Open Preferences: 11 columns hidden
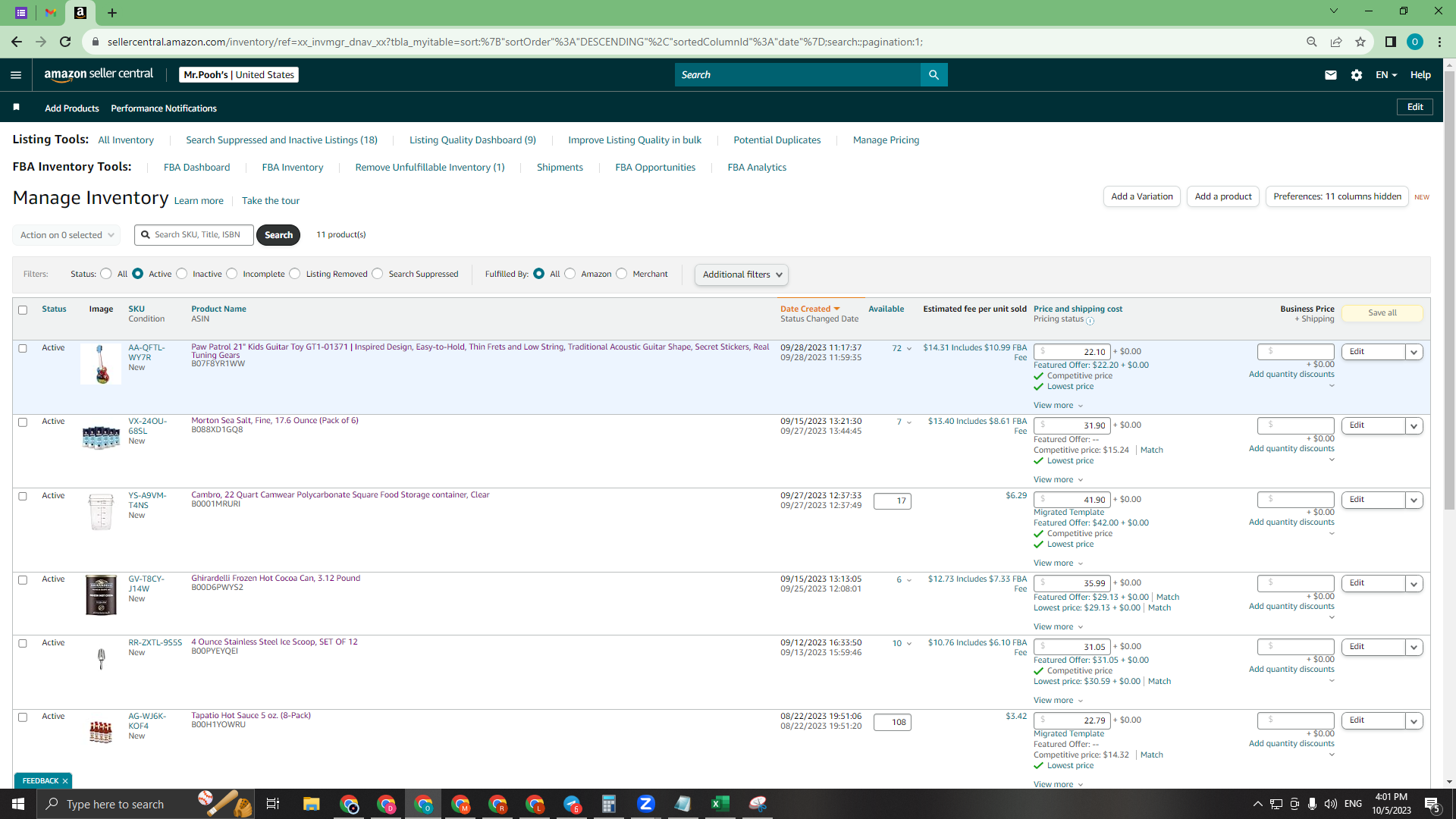Image resolution: width=1456 pixels, height=819 pixels. click(1337, 196)
